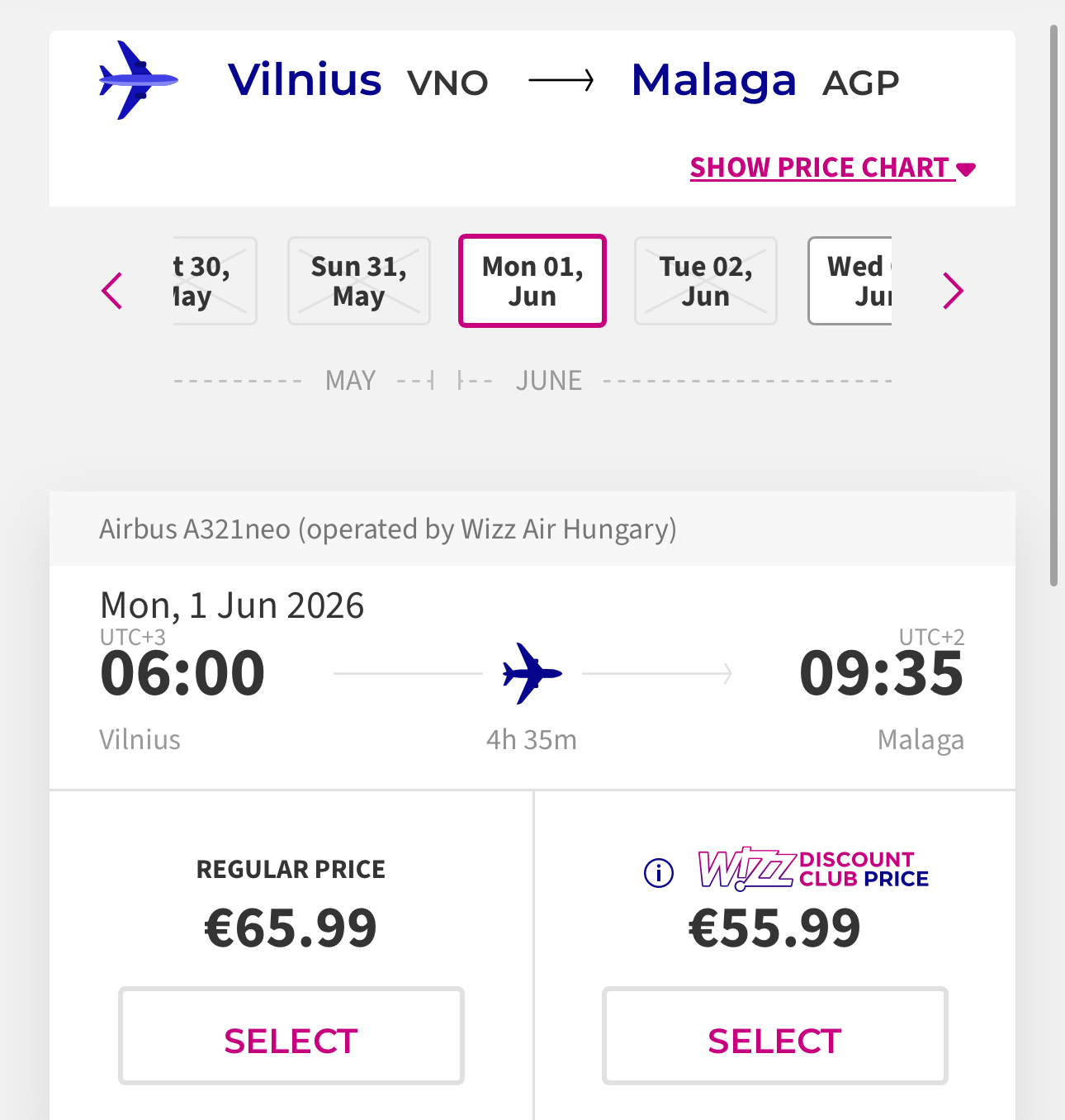Select the Discount Club €55.99 fare
1065x1120 pixels.
tap(775, 1036)
